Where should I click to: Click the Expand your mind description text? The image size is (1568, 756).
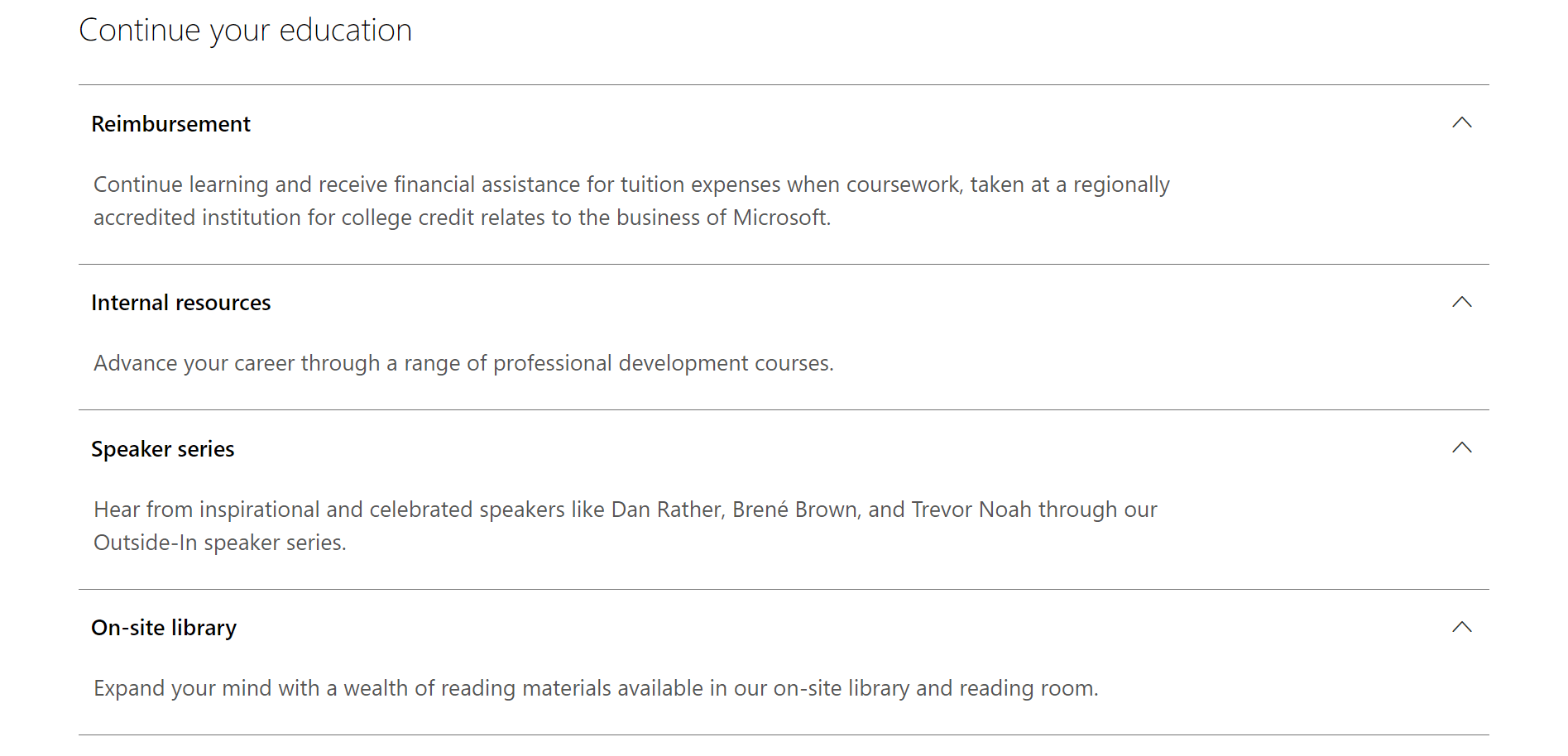click(596, 688)
